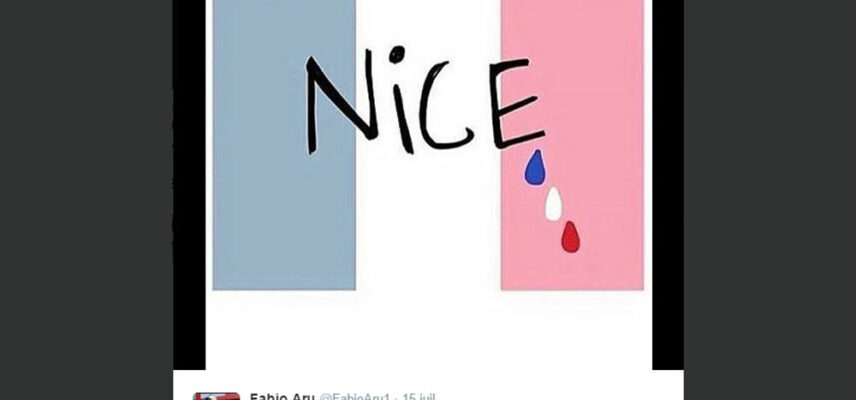Open the 15 juil. tweet date link
856x400 pixels.
[x=419, y=397]
